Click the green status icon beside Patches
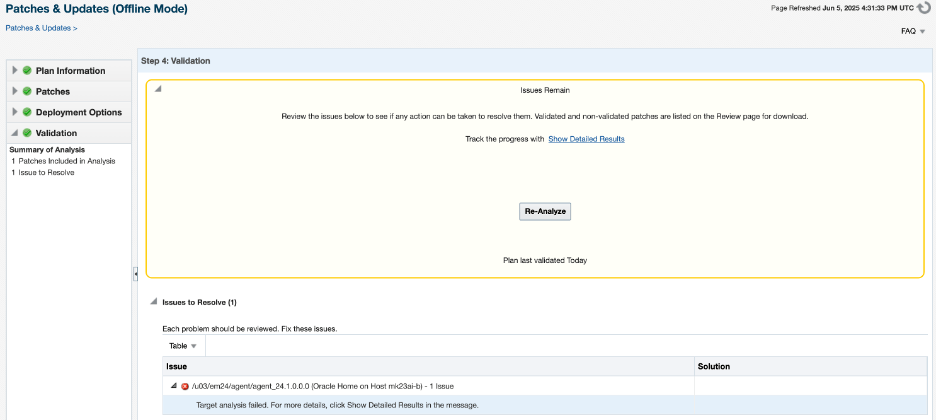 [x=27, y=92]
